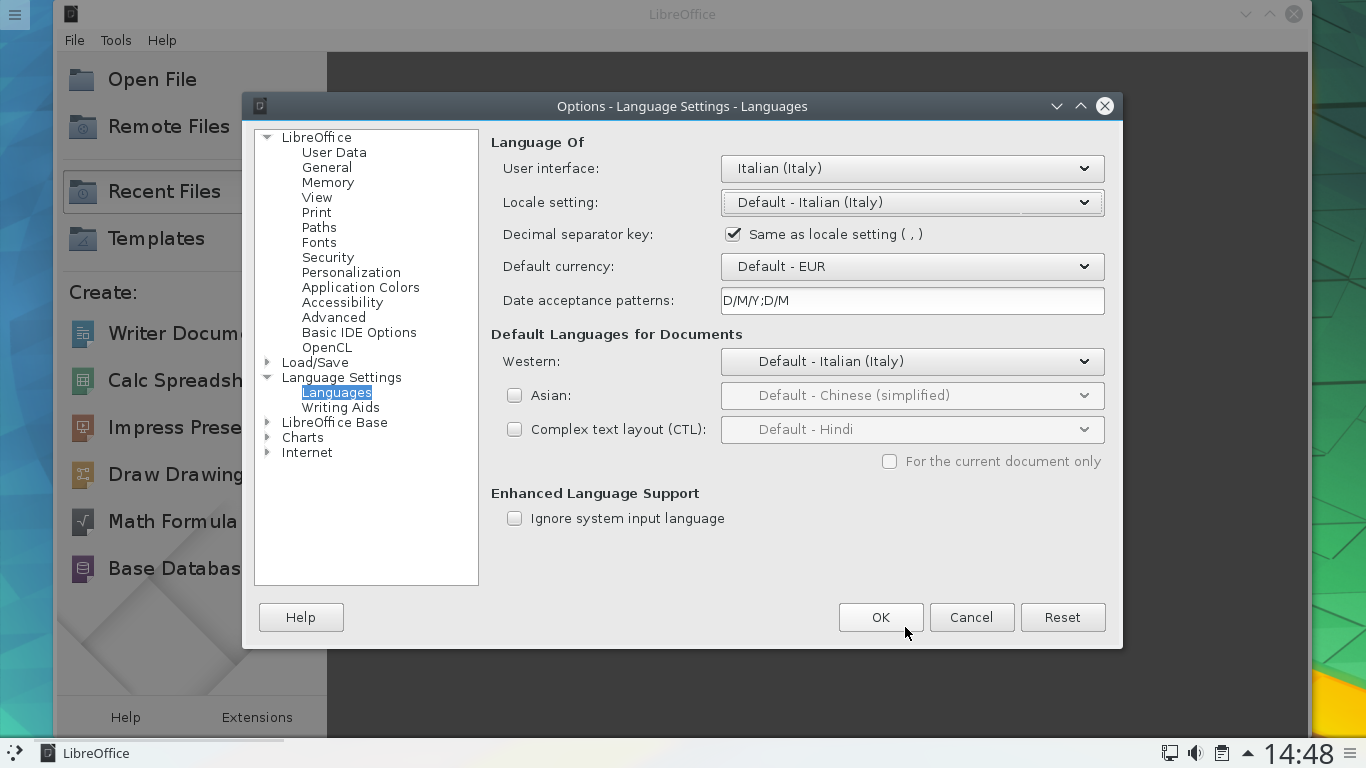The image size is (1366, 768).
Task: Open the Western language dropdown
Action: coord(912,361)
